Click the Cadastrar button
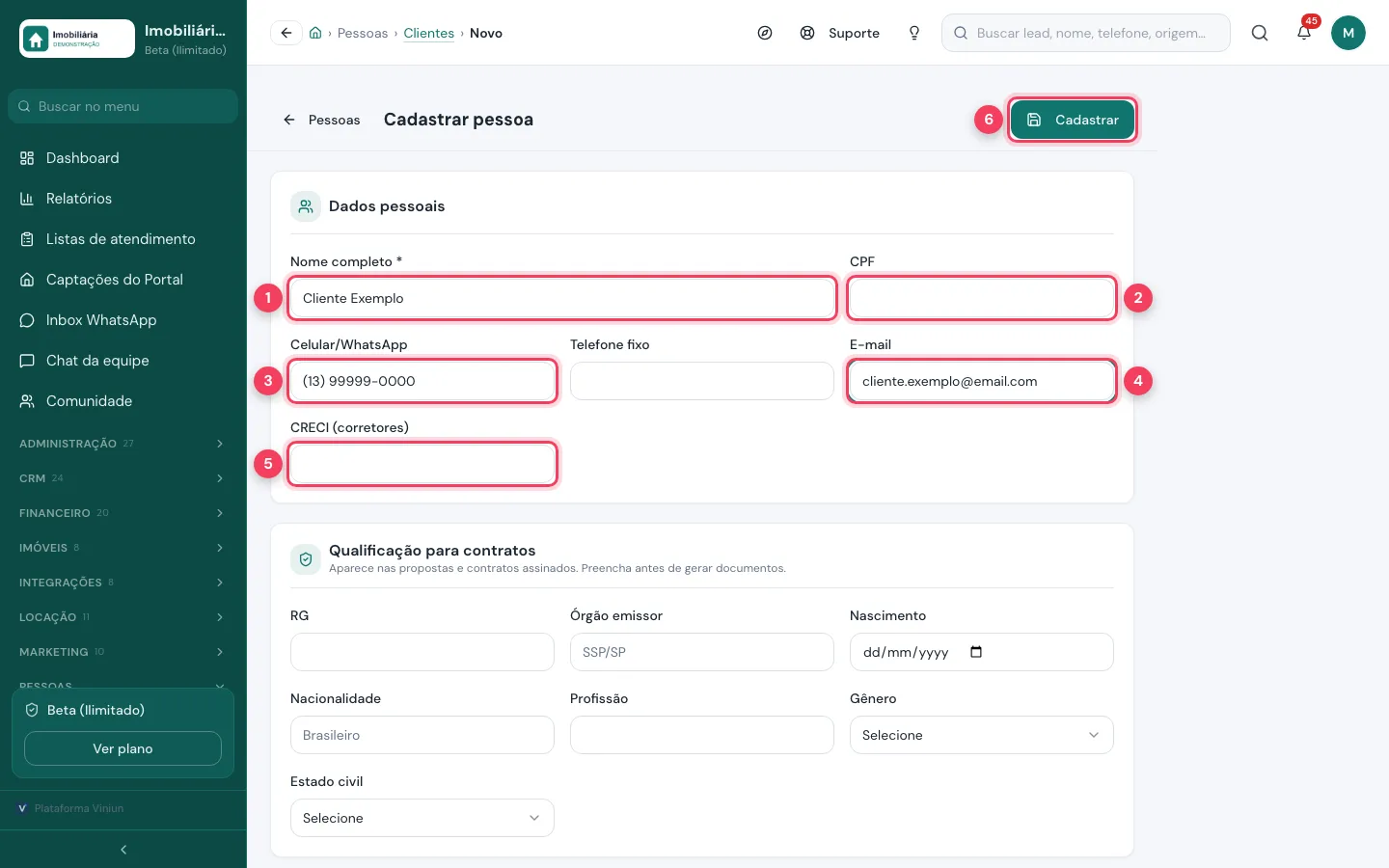 1073,120
